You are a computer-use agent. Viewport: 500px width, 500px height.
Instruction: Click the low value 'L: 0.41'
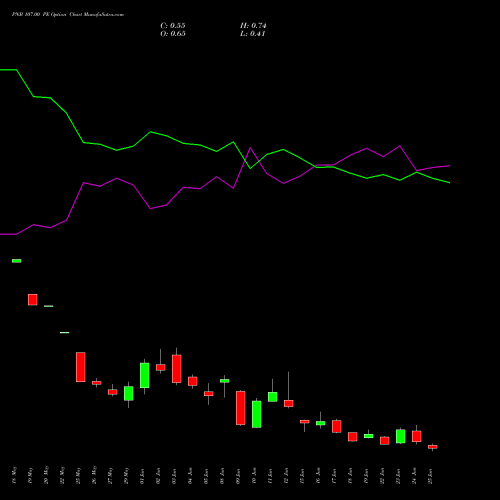(x=252, y=34)
